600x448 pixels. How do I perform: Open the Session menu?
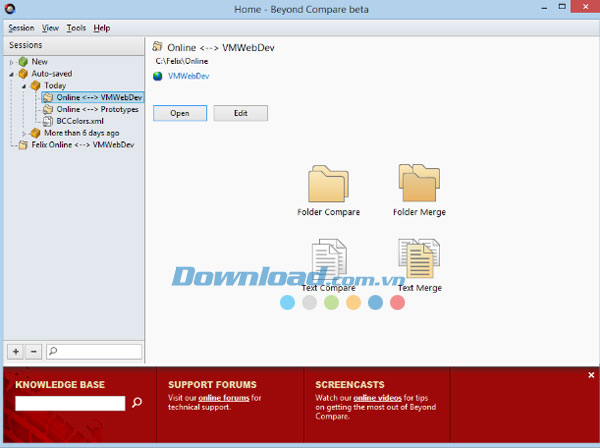[x=21, y=28]
